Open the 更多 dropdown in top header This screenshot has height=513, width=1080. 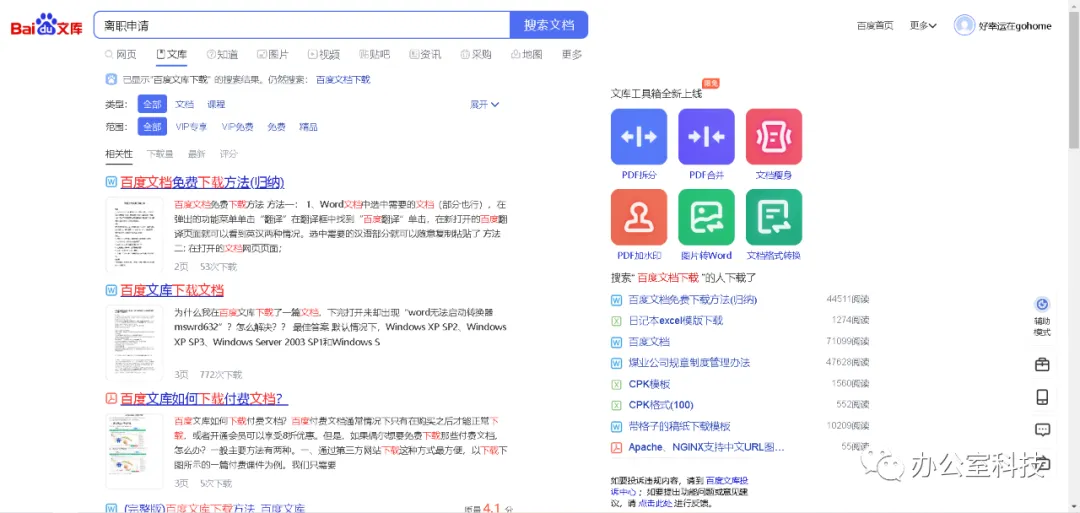pyautogui.click(x=923, y=25)
